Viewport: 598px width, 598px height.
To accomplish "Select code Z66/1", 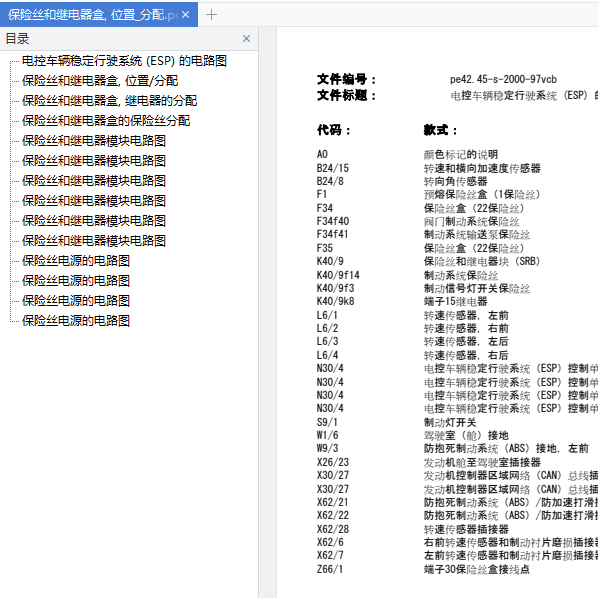I will (330, 569).
